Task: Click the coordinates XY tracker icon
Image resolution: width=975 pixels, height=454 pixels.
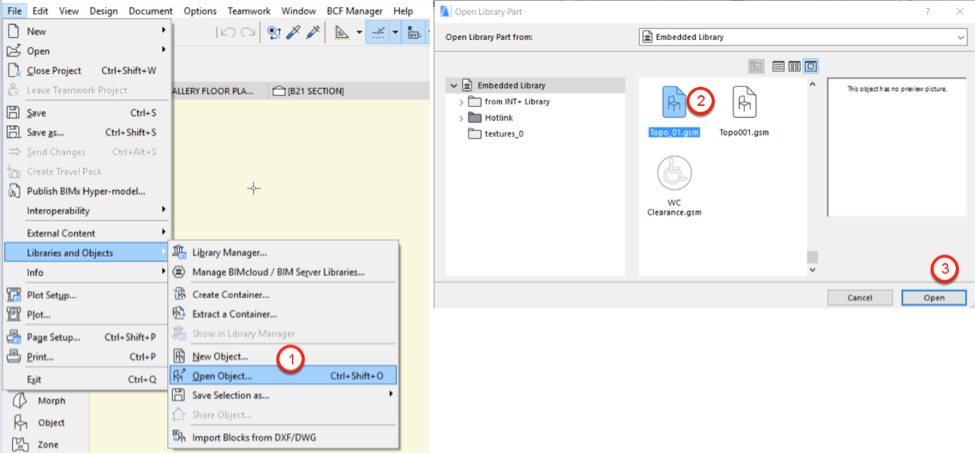Action: click(413, 32)
